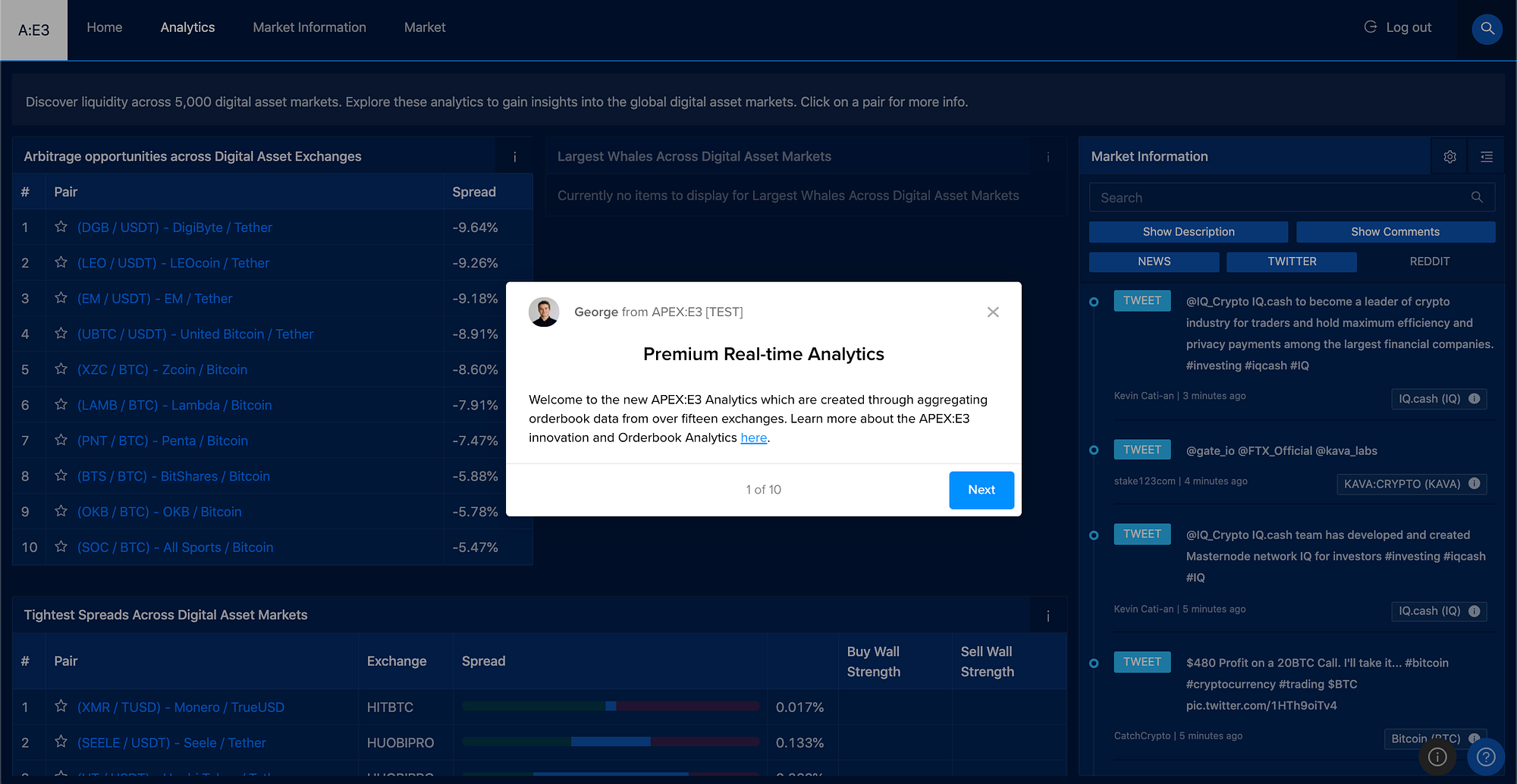This screenshot has width=1517, height=784.
Task: Click the A:E3 logo
Action: point(34,30)
